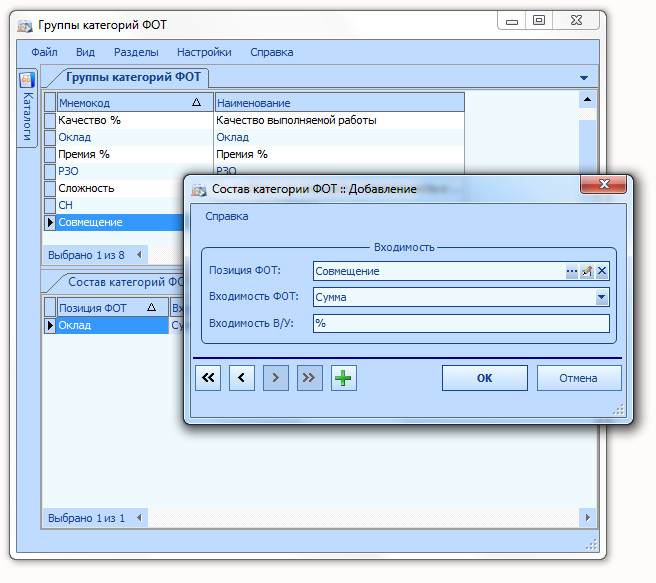656x583 pixels.
Task: Click the dialog resize grip corner
Action: (x=619, y=409)
